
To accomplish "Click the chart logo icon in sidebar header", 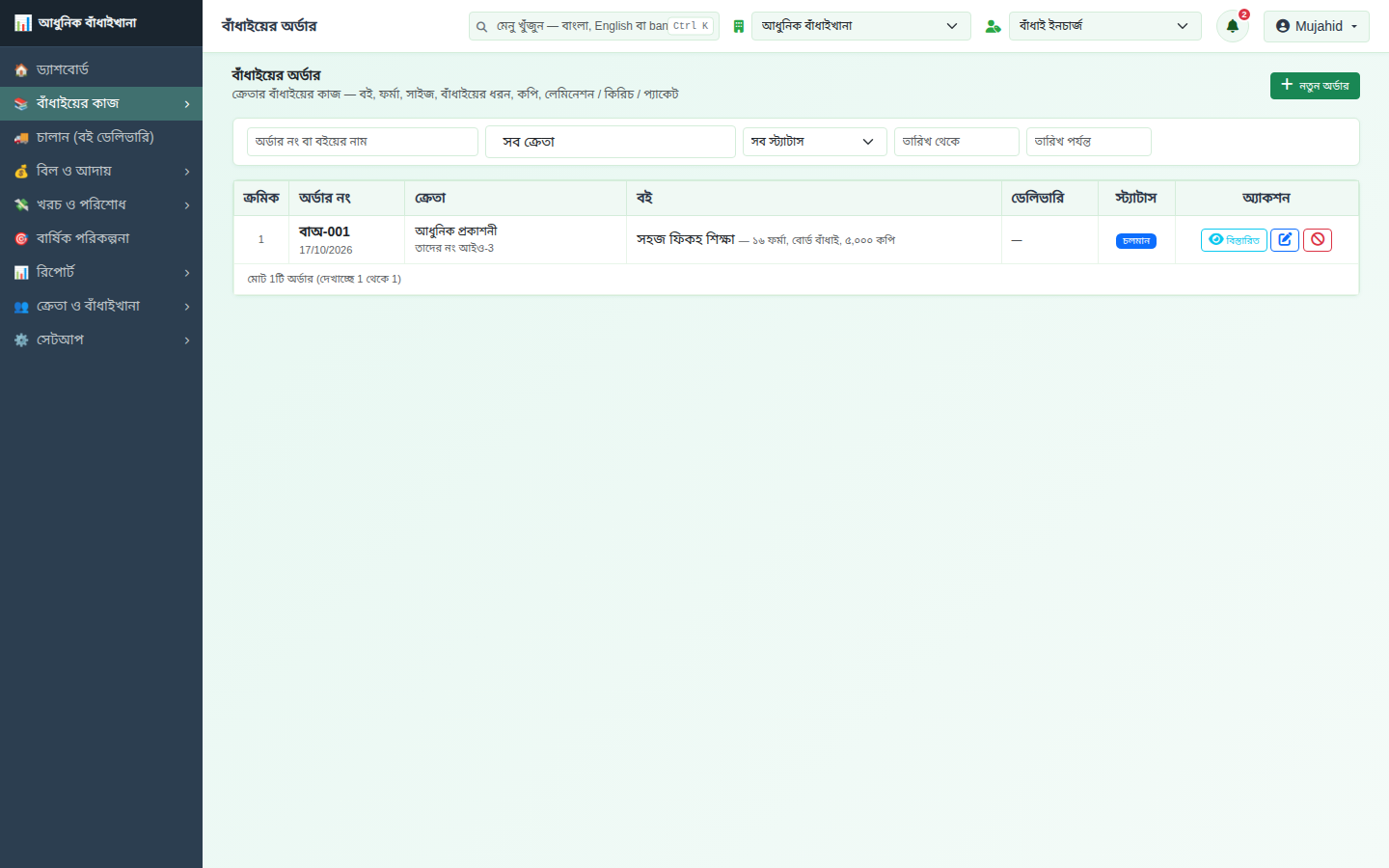I will coord(23,23).
